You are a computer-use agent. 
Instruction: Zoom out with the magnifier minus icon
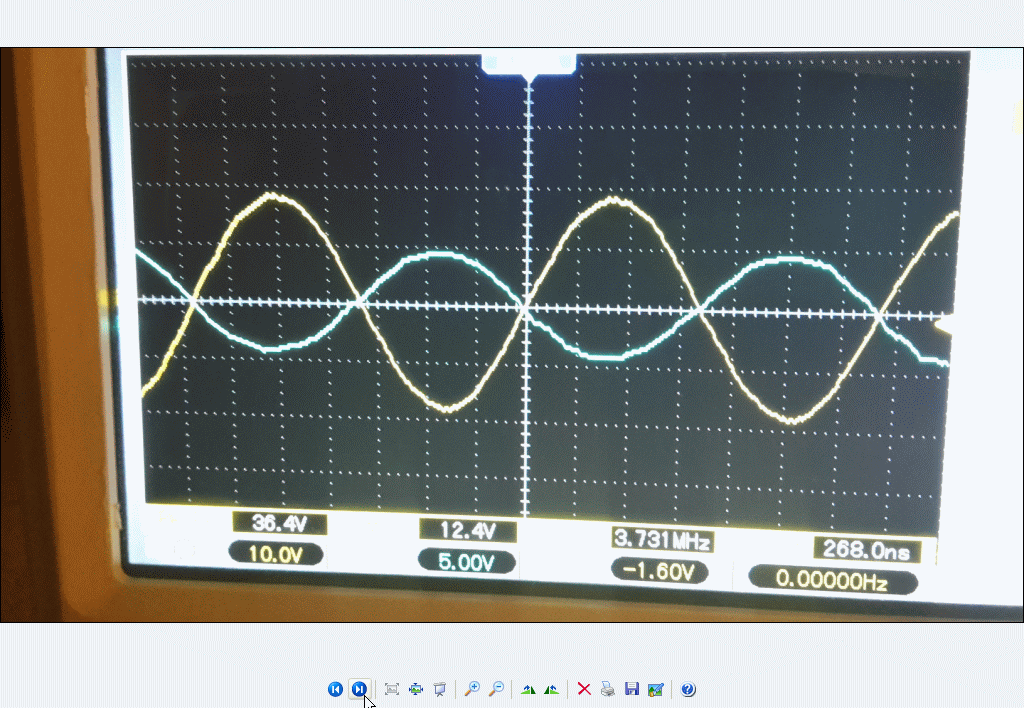coord(495,689)
